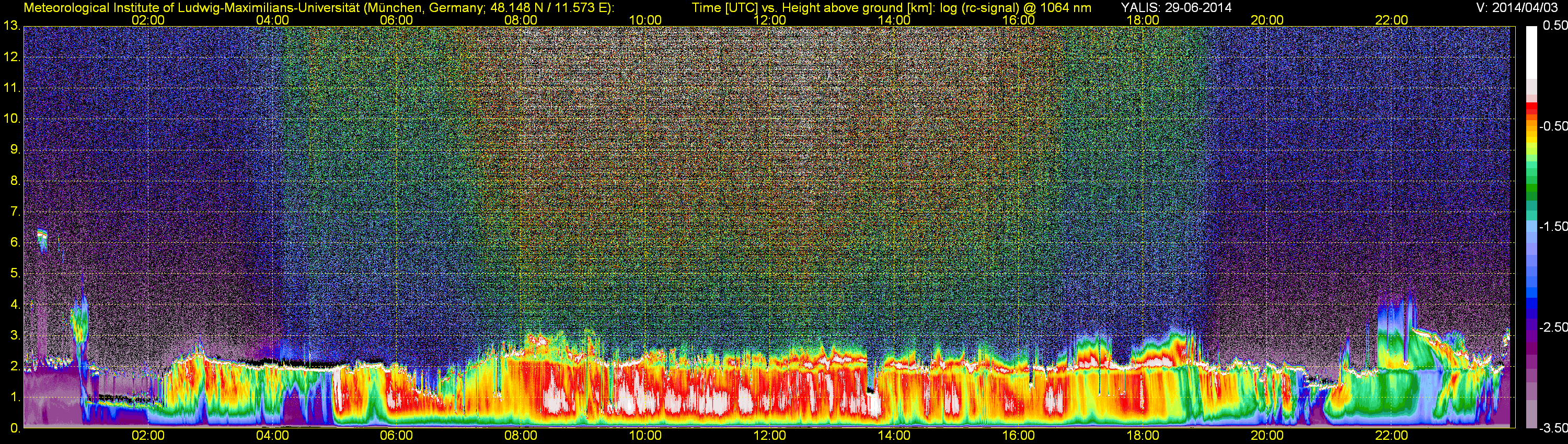
Task: Click the '0.50' value on the color scale
Action: click(x=1555, y=26)
